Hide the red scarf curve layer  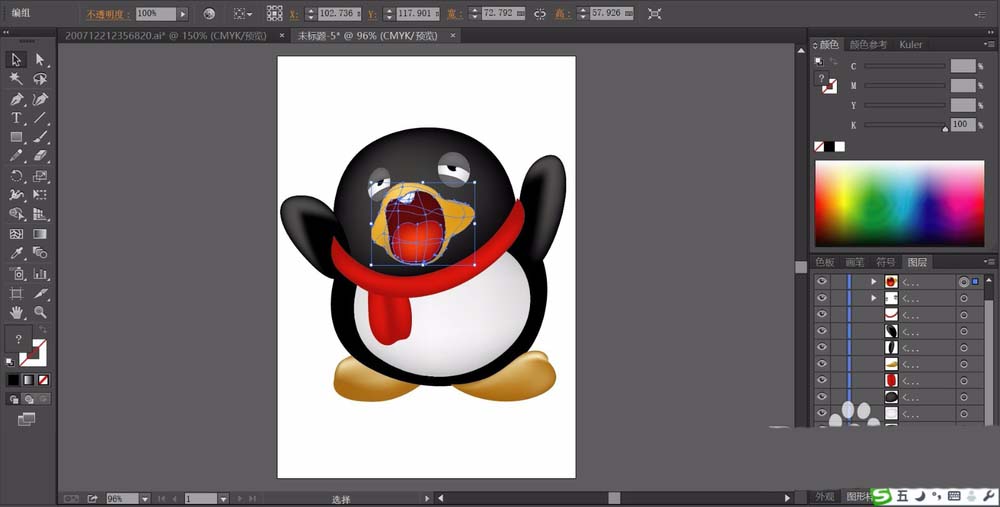[822, 314]
